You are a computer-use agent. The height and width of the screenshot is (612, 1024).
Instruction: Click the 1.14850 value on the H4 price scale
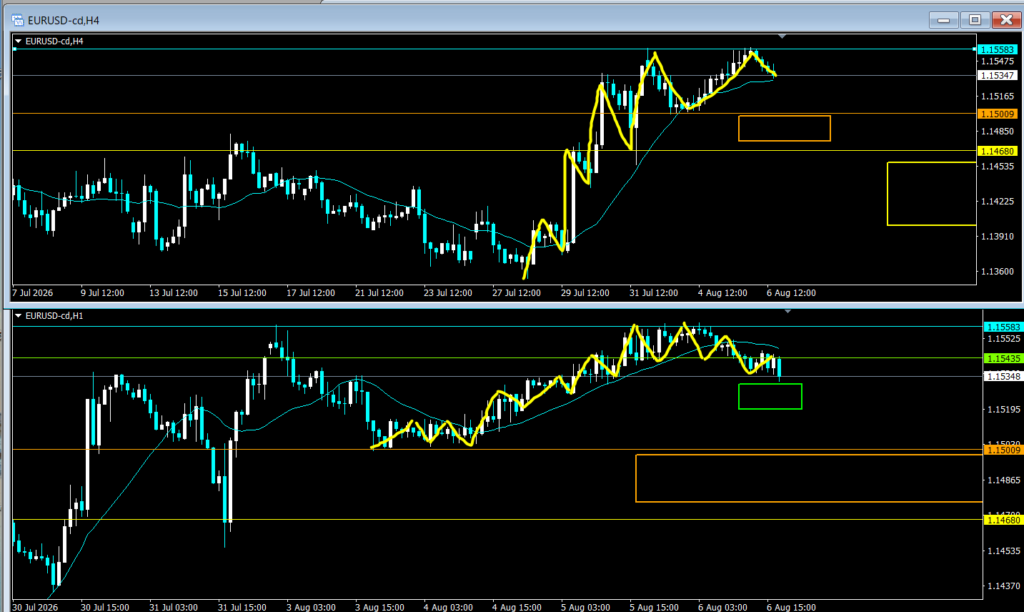coord(997,131)
